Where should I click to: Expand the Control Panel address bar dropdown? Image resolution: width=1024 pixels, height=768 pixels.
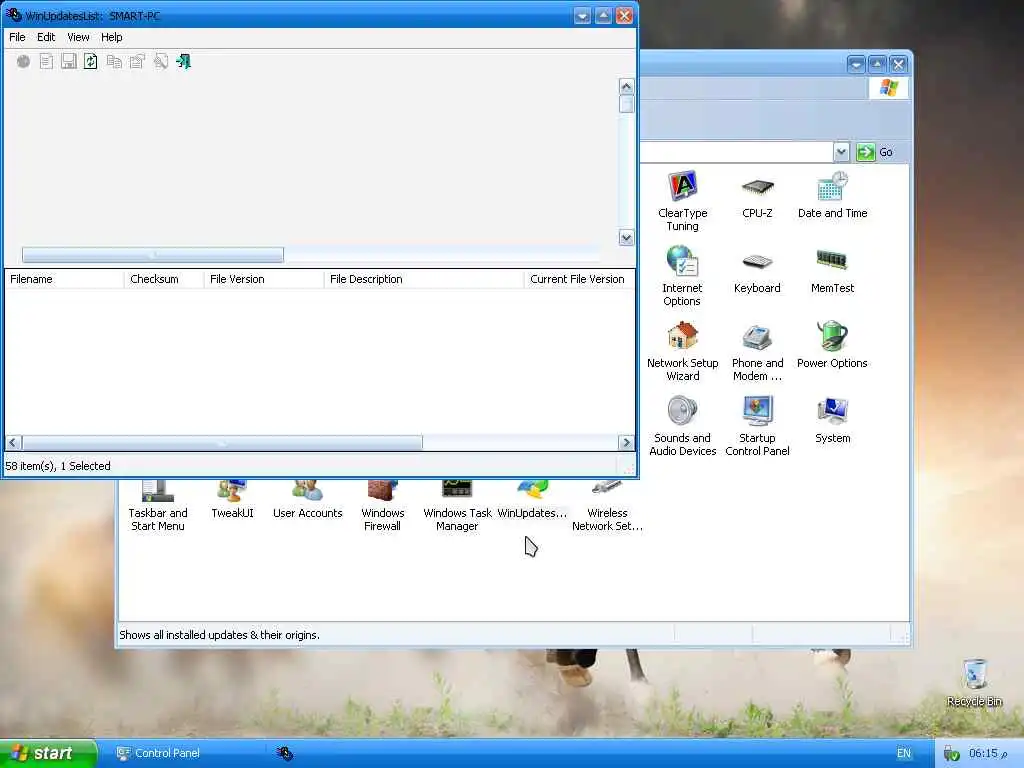[x=841, y=152]
